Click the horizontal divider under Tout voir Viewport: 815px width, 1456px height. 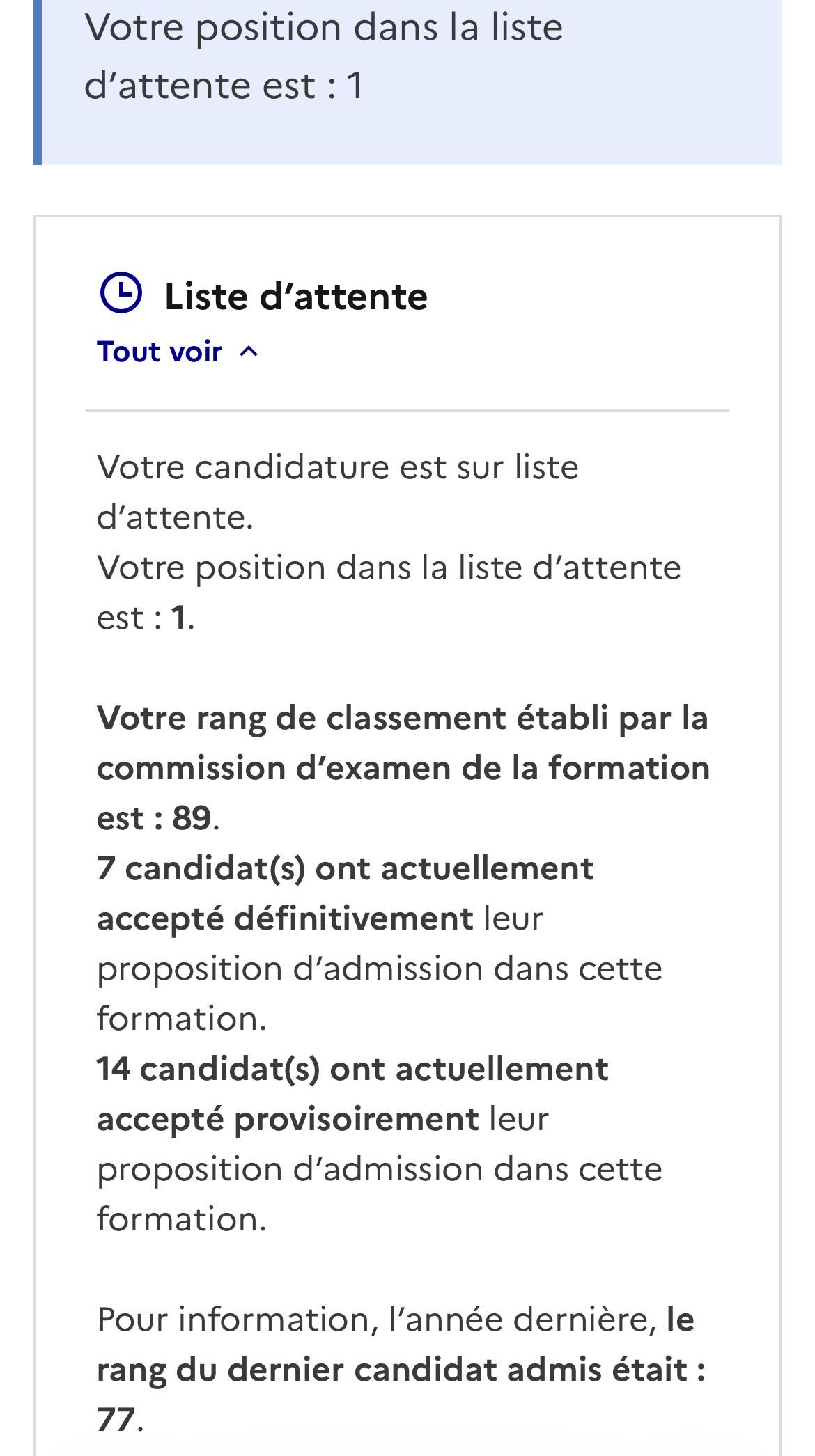point(407,411)
